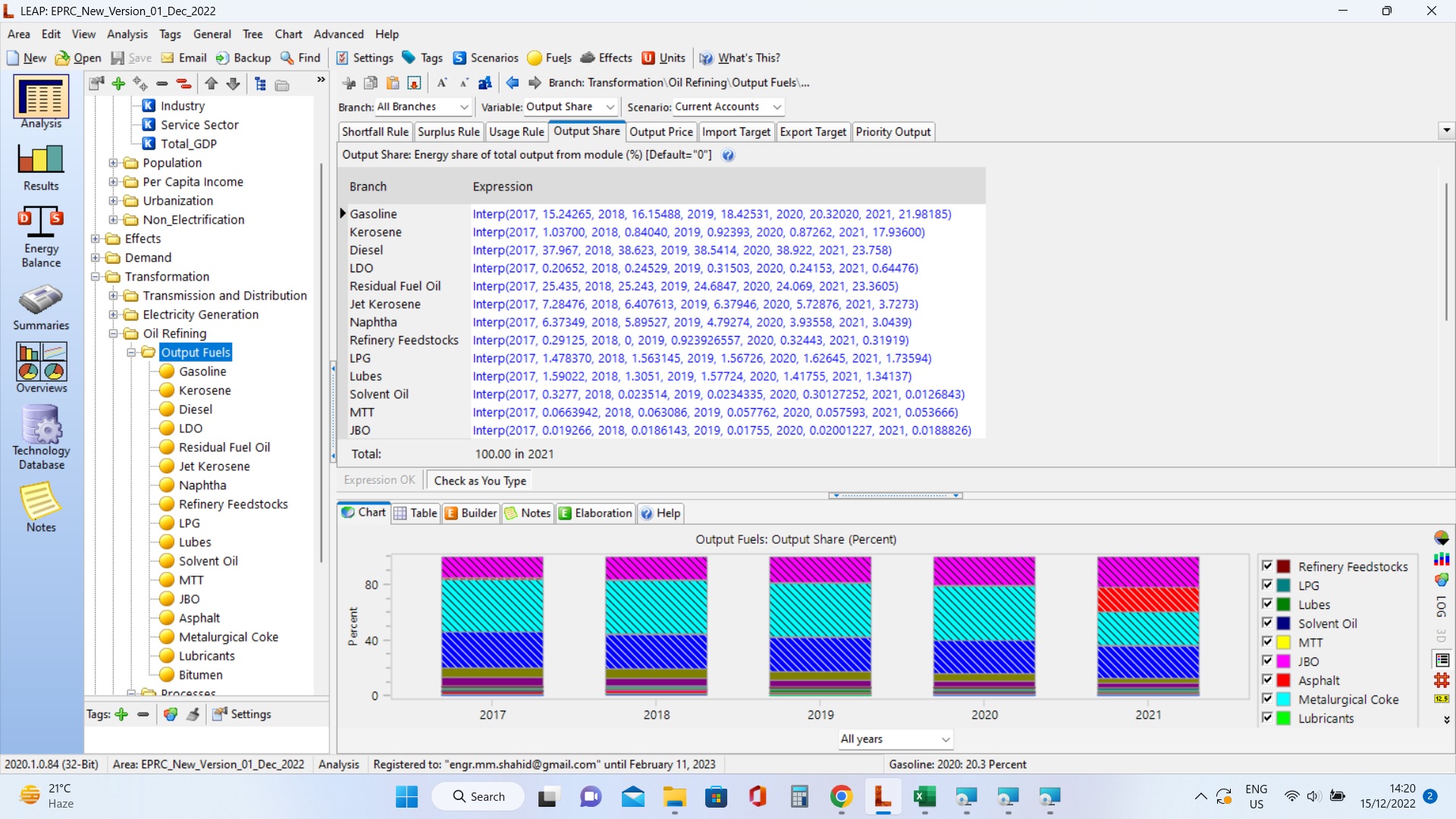Collapse the Transformation folder
The image size is (1456, 819).
[x=96, y=276]
